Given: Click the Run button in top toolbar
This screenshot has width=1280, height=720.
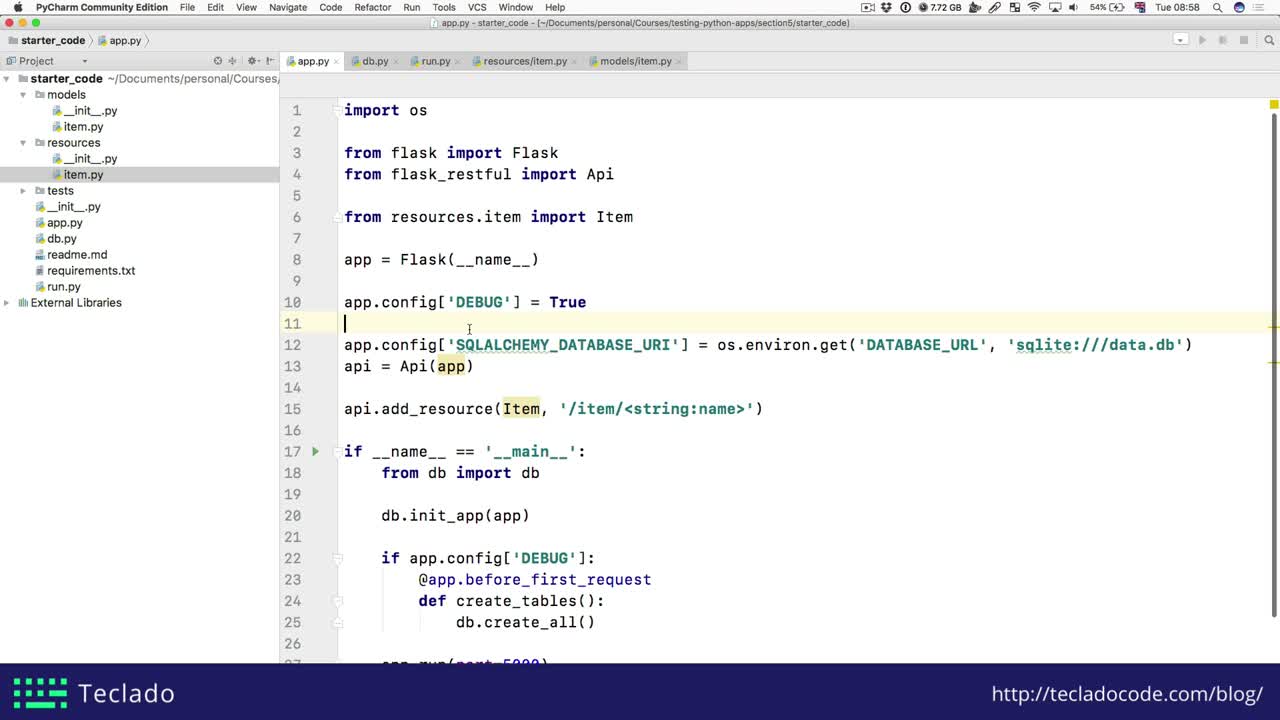Looking at the screenshot, I should (1202, 40).
